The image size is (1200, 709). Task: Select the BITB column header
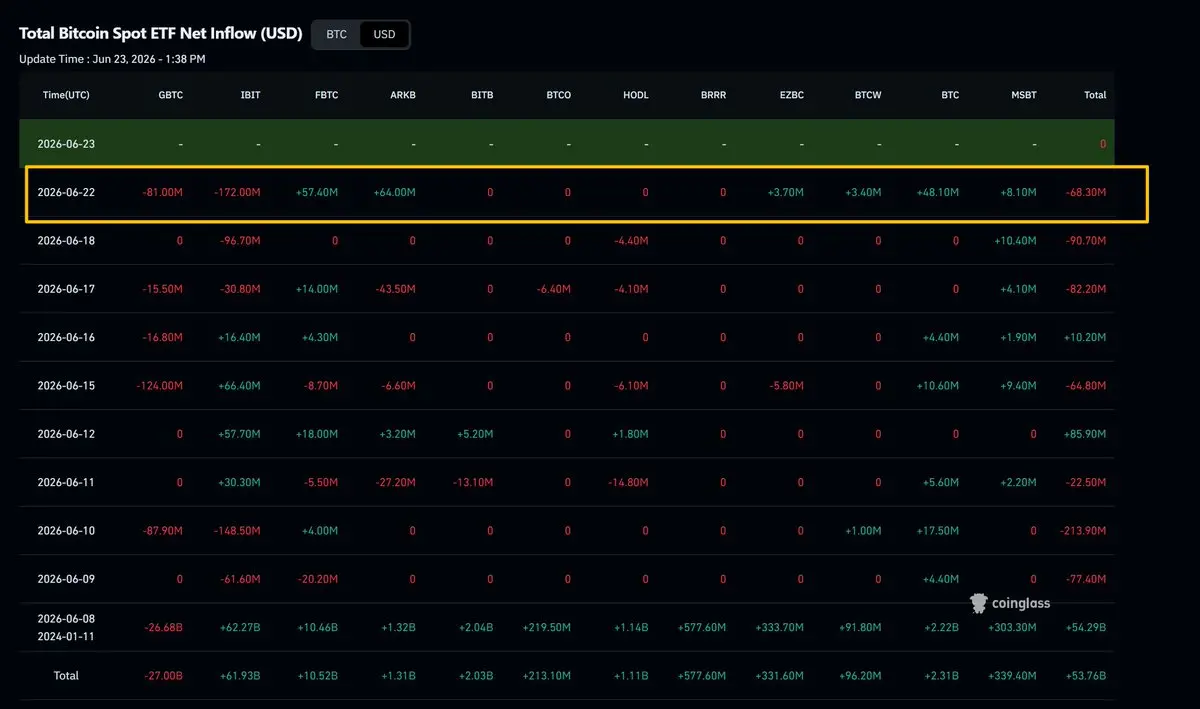pos(482,95)
